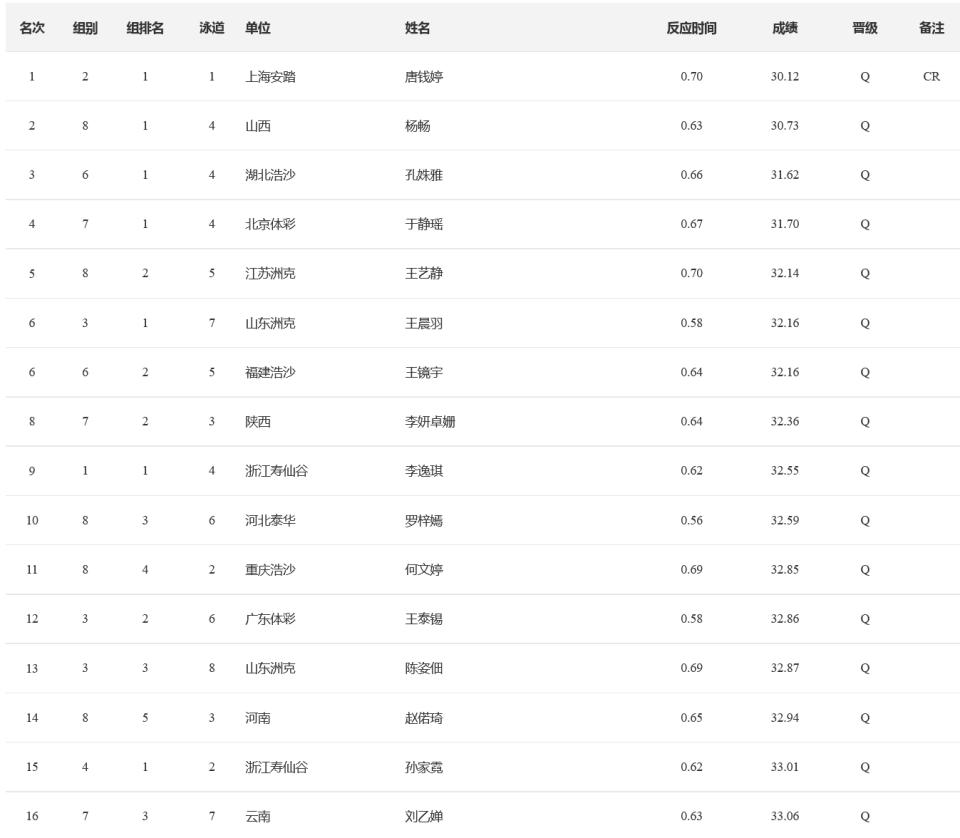
Task: Click team 浙江寿仙谷 for 李逸琪
Action: pyautogui.click(x=277, y=471)
